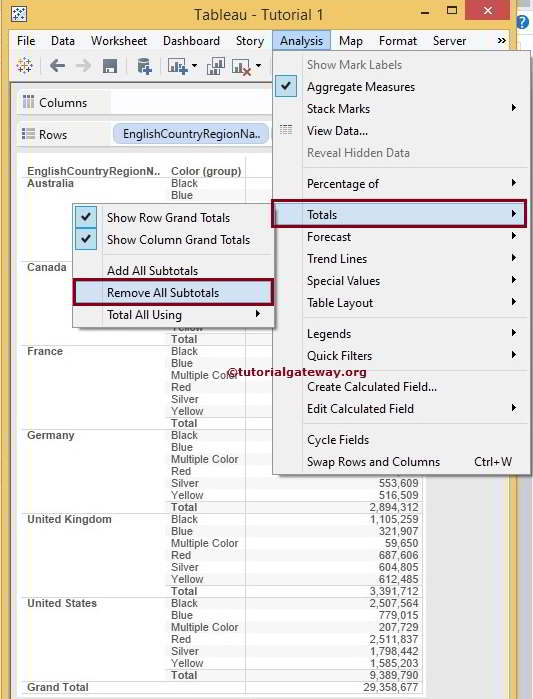The image size is (533, 699).
Task: Expand the Forecast submenu
Action: [514, 236]
